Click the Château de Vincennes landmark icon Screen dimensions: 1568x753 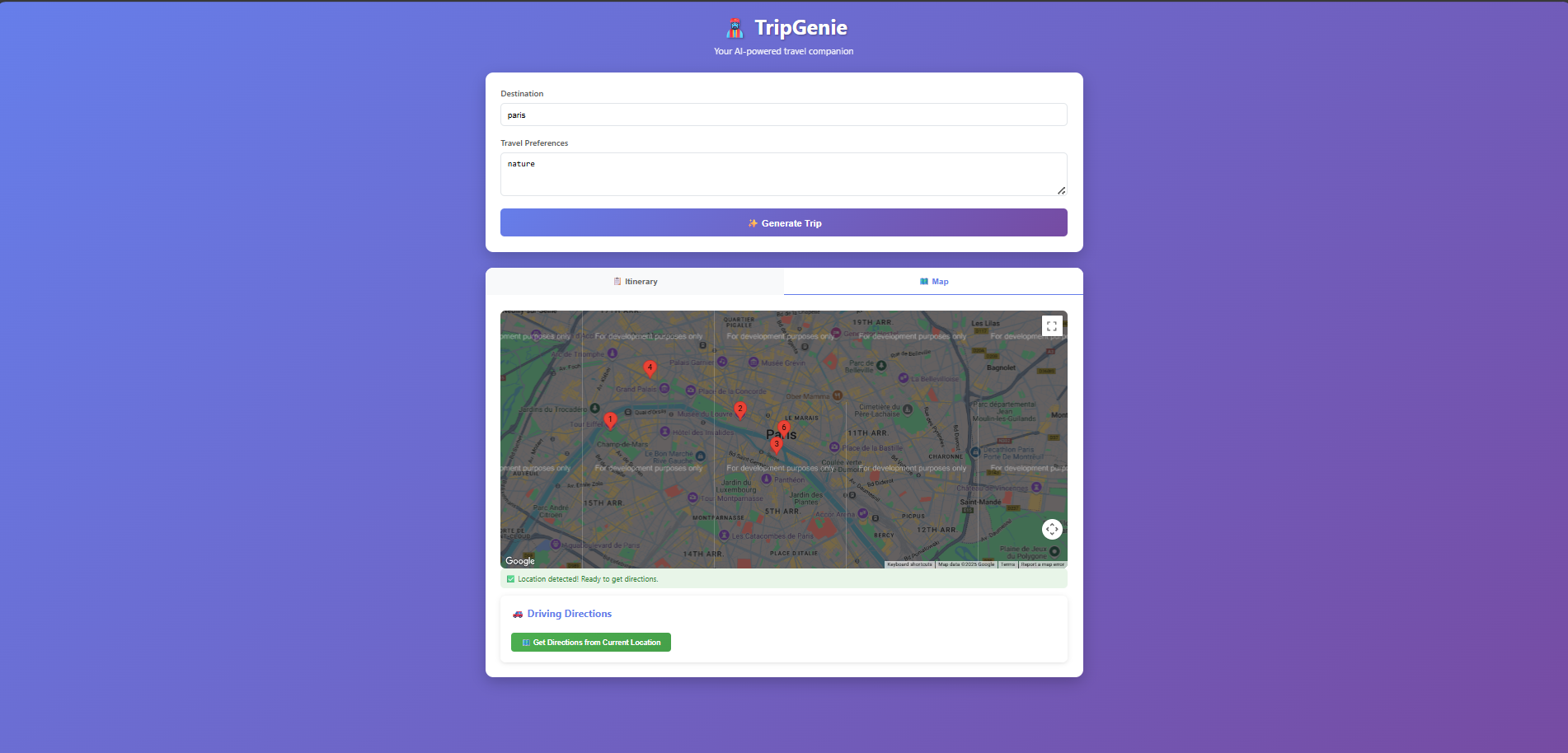pos(1037,488)
